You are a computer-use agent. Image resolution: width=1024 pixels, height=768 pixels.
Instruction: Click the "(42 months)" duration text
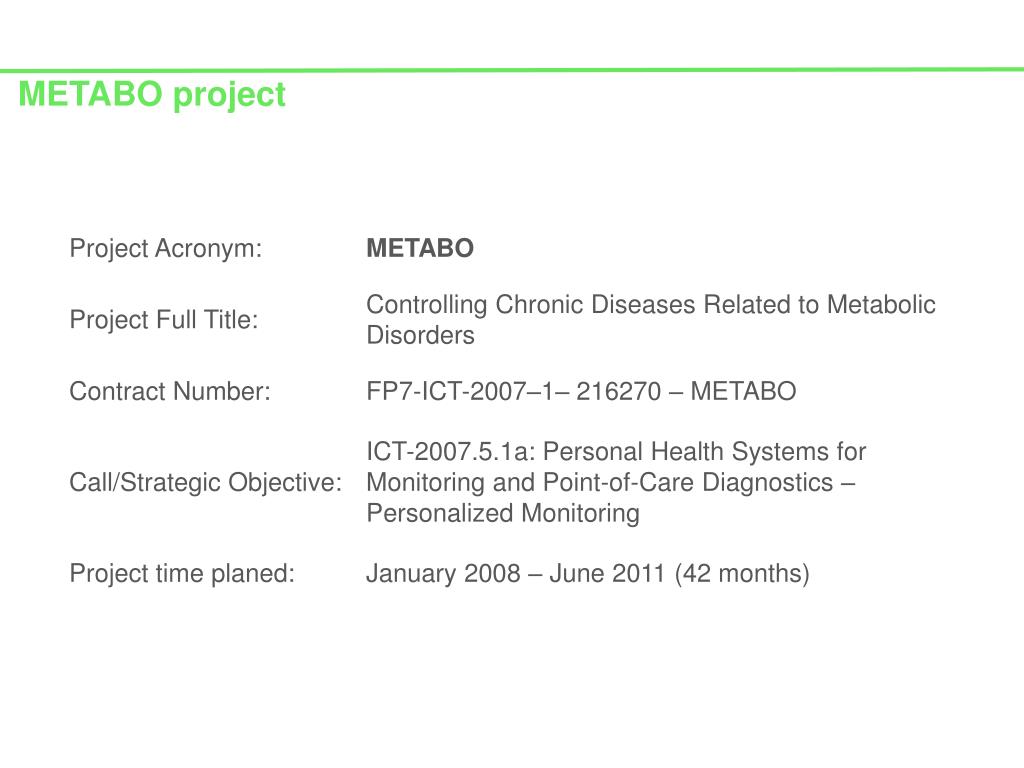click(741, 574)
